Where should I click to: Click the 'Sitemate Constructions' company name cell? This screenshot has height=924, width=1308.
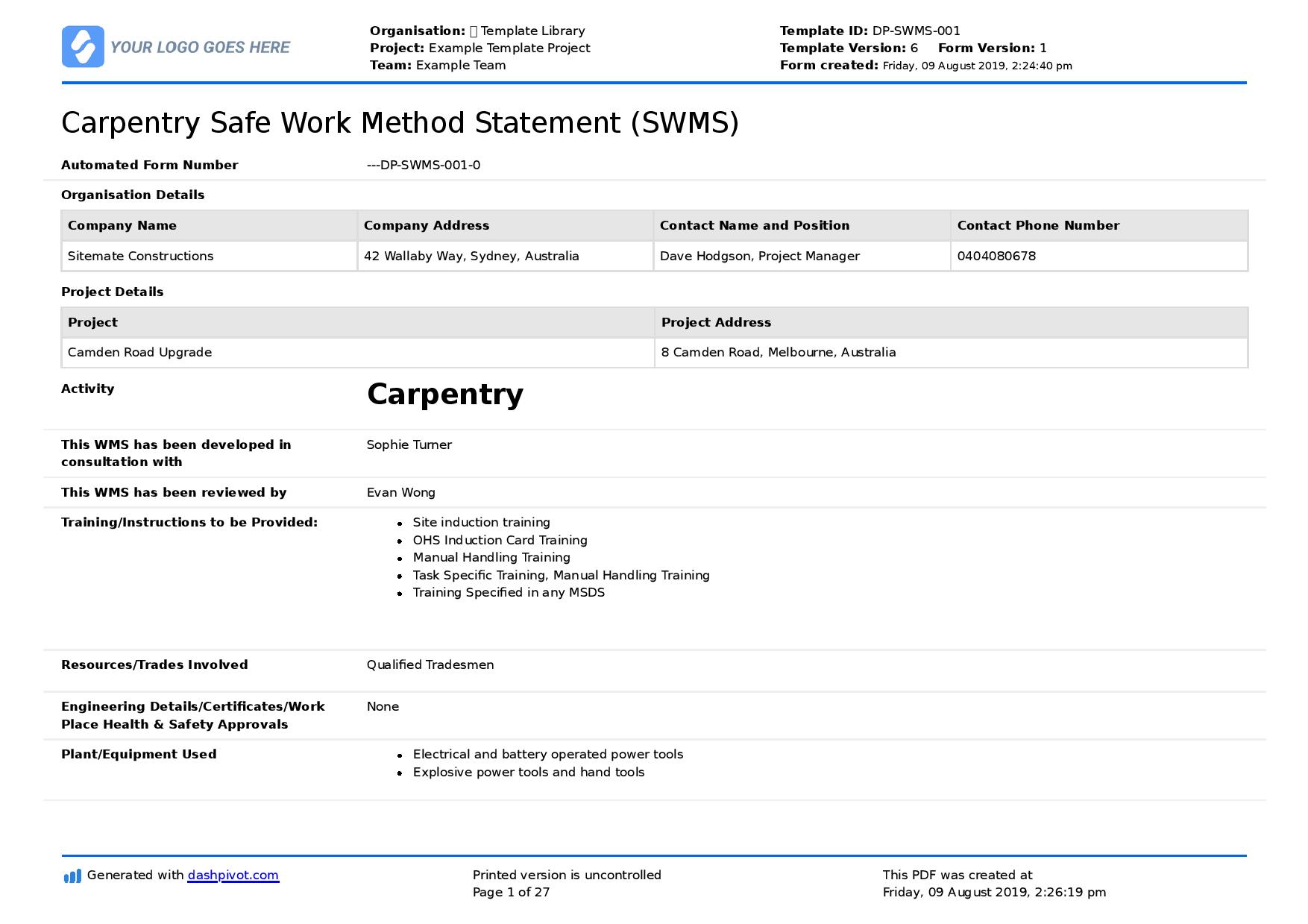coord(210,256)
